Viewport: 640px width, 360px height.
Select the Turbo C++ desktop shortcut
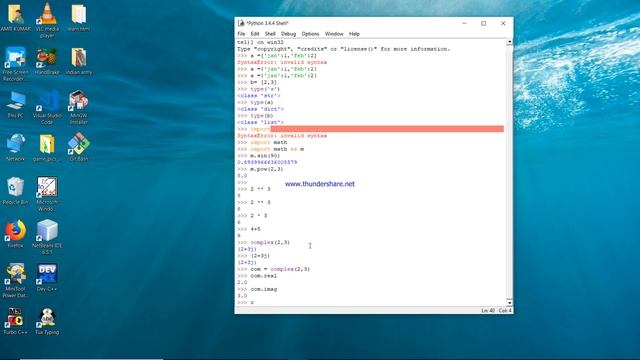click(16, 321)
